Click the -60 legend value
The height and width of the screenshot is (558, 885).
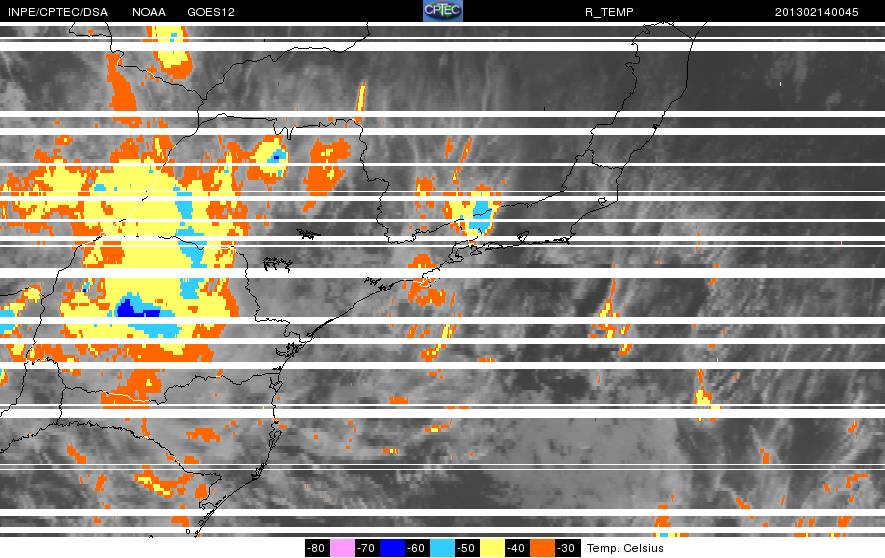(417, 548)
